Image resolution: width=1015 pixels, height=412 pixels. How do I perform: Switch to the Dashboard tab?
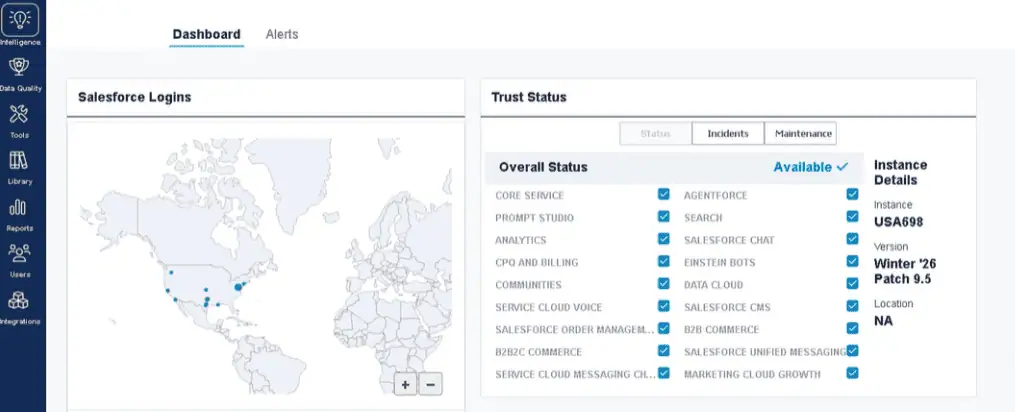coord(206,34)
